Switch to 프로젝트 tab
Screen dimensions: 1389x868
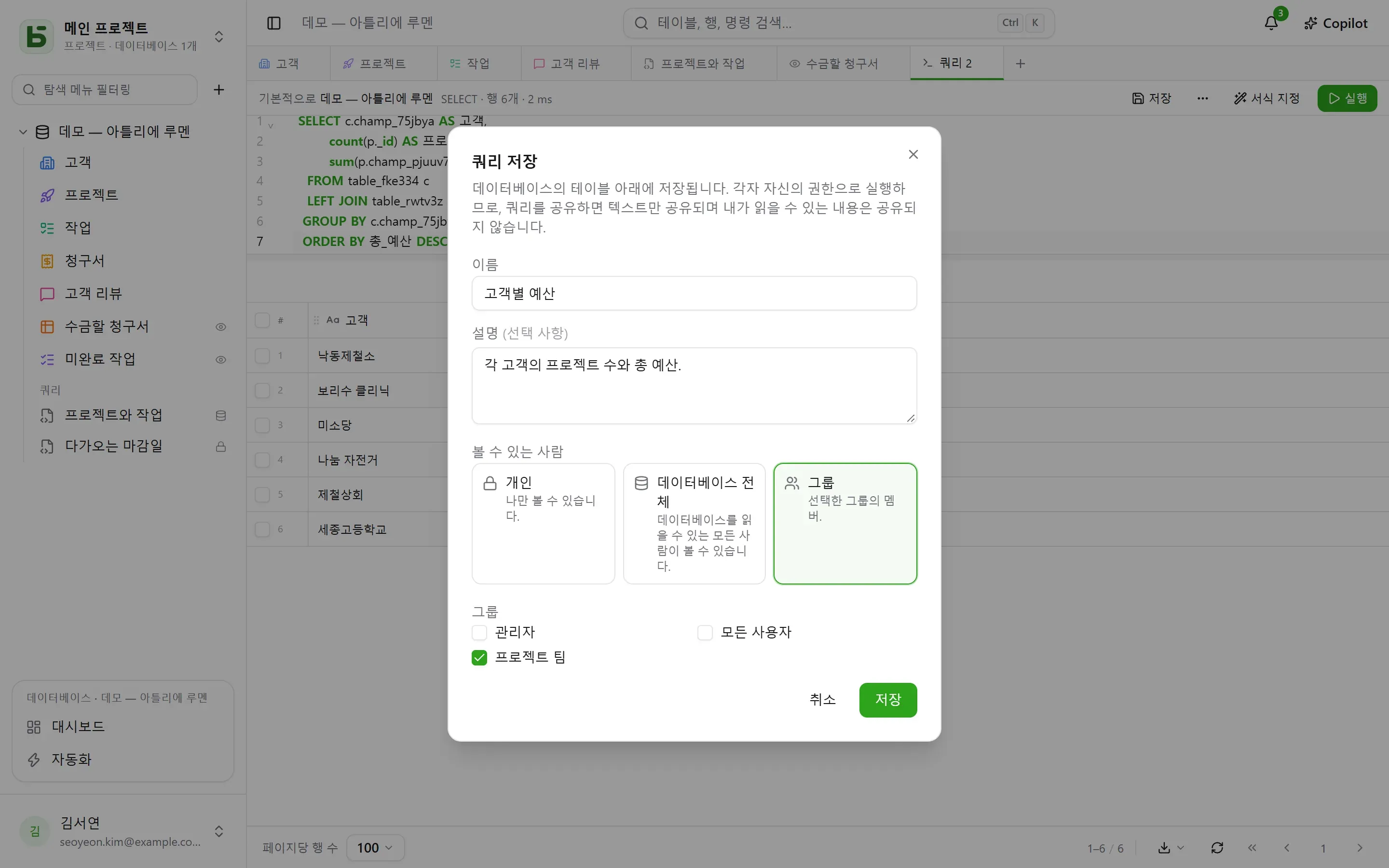tap(383, 64)
